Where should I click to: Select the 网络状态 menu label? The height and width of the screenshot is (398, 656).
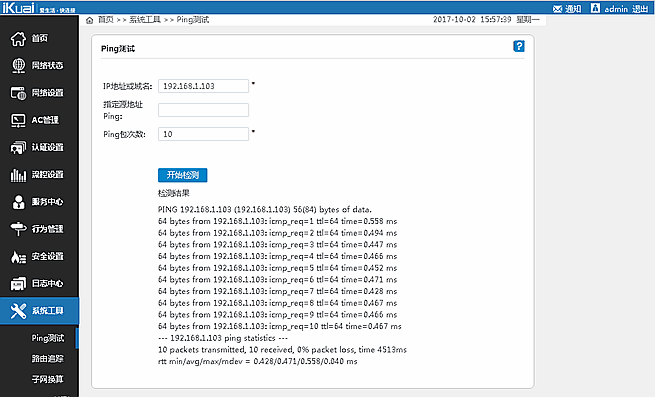(x=48, y=66)
